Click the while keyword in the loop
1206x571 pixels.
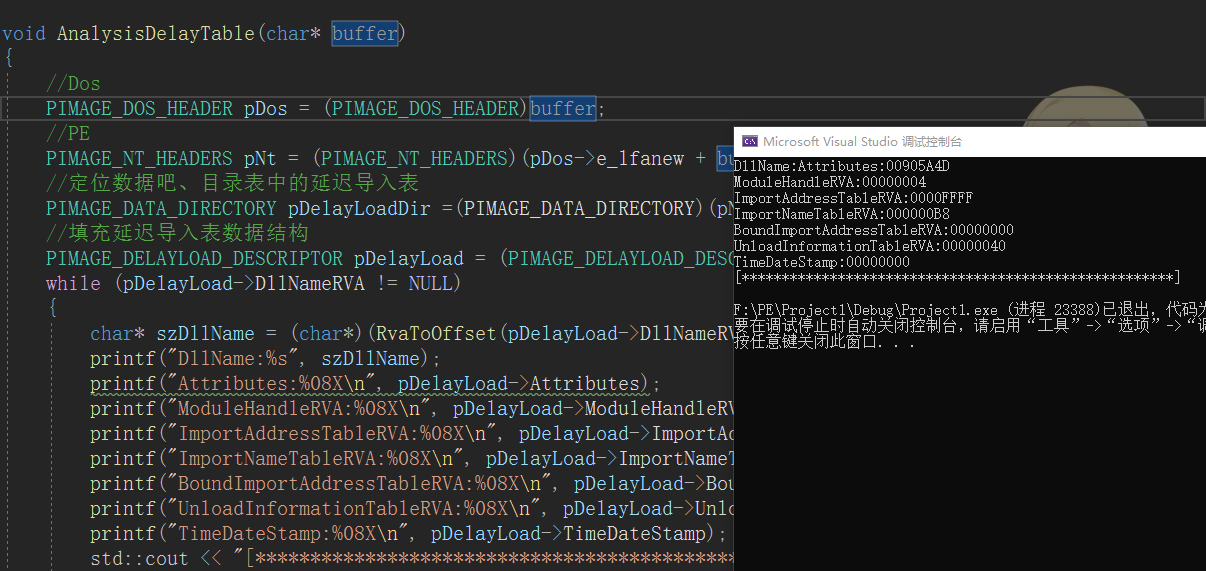tap(73, 283)
